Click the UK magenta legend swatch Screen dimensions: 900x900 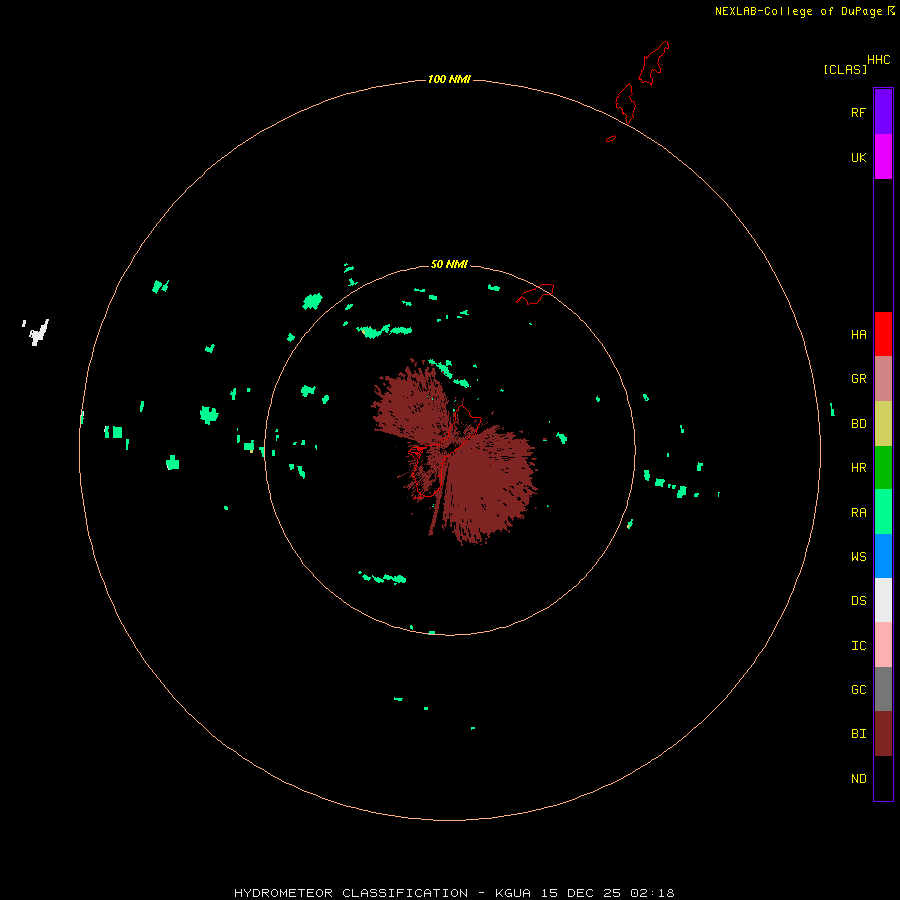883,157
